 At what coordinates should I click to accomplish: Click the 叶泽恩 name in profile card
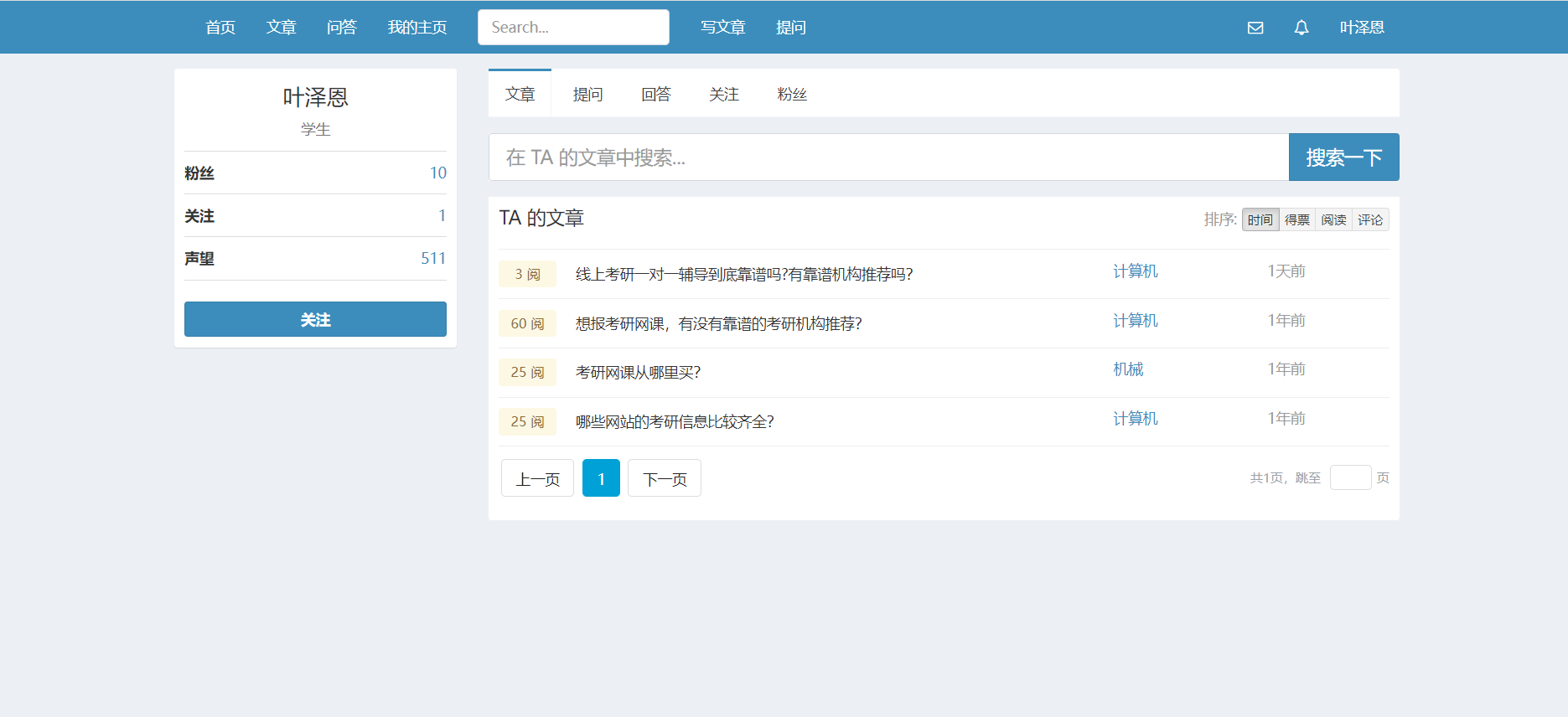315,97
